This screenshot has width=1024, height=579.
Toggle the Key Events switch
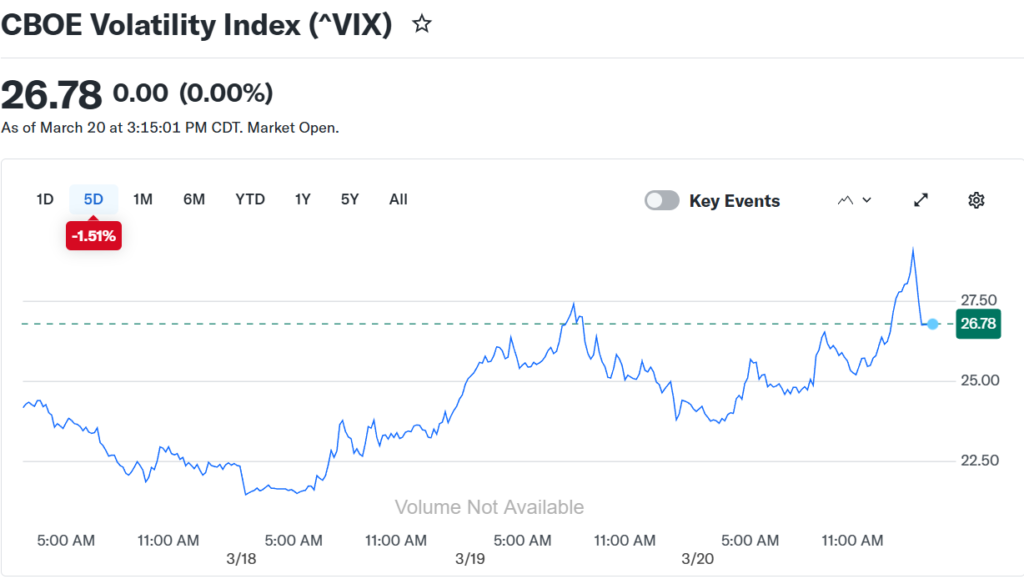(662, 200)
